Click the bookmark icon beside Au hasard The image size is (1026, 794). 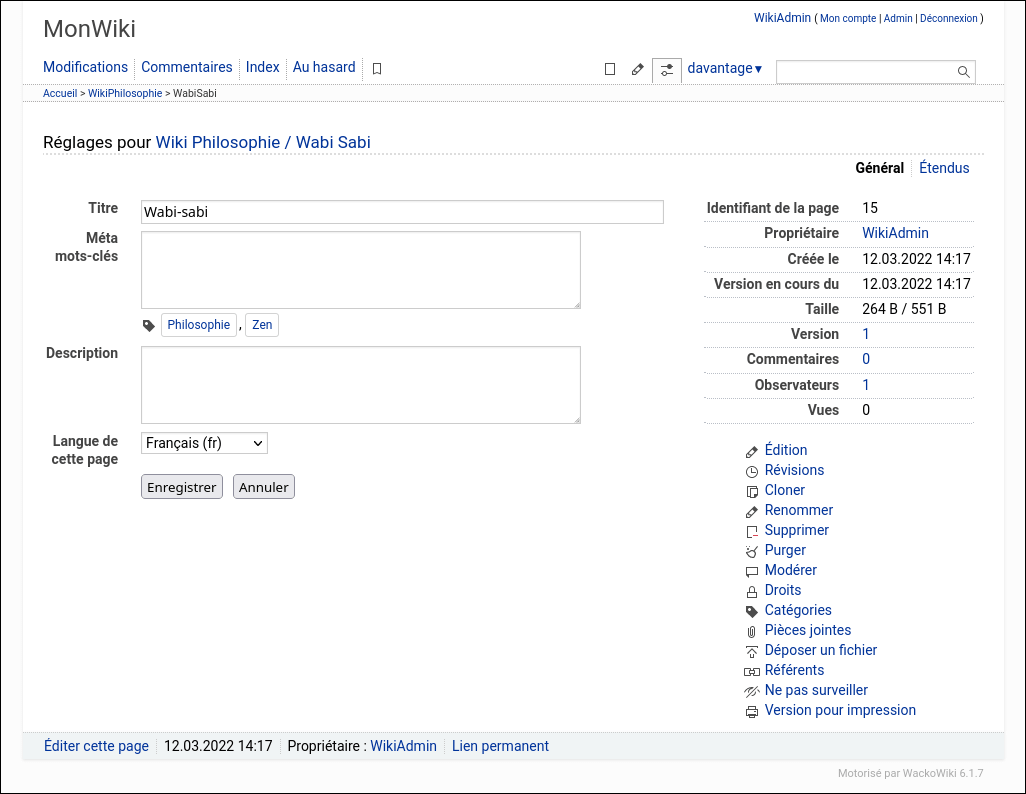pyautogui.click(x=377, y=69)
